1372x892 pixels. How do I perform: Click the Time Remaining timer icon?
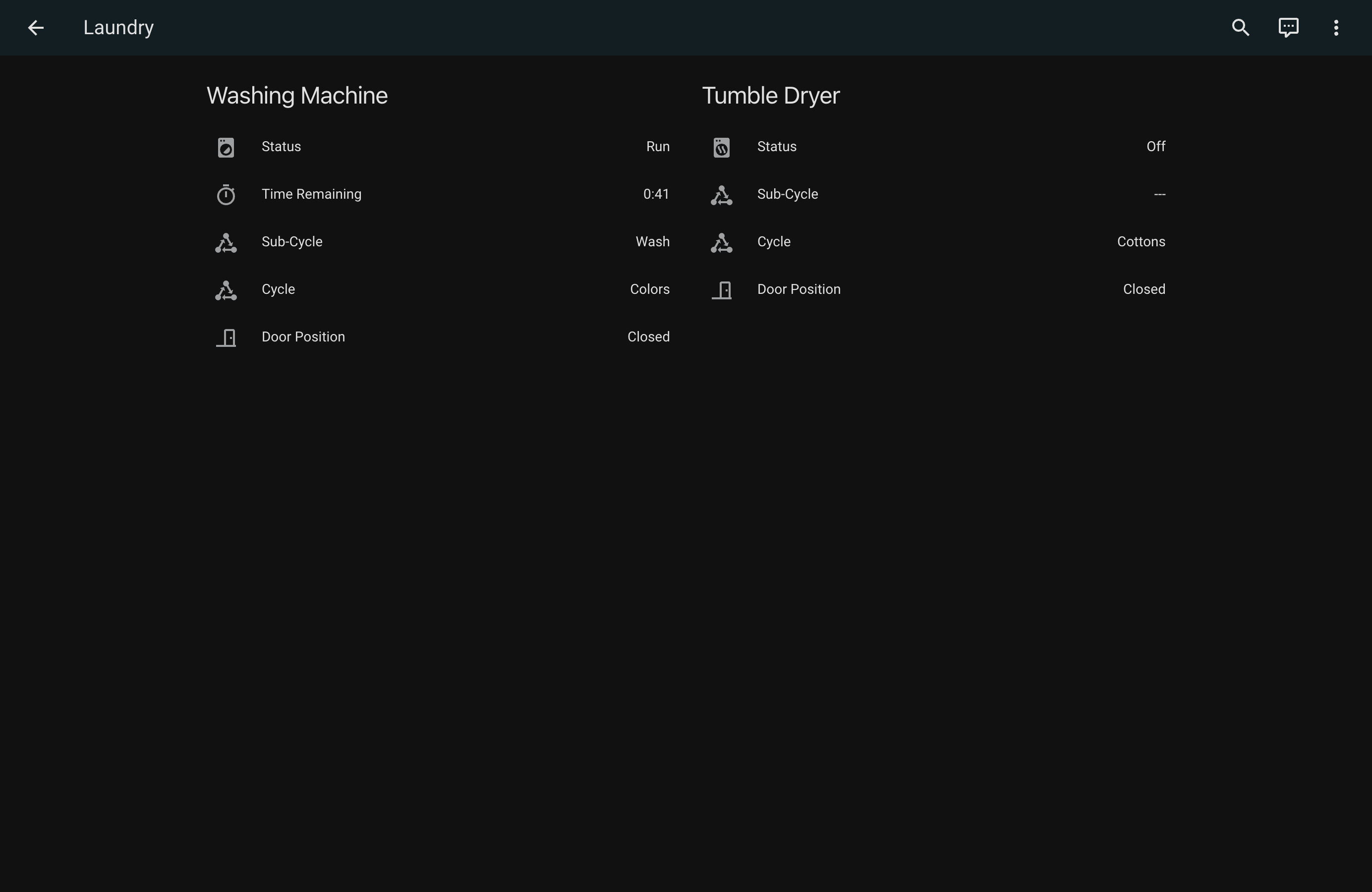point(226,195)
